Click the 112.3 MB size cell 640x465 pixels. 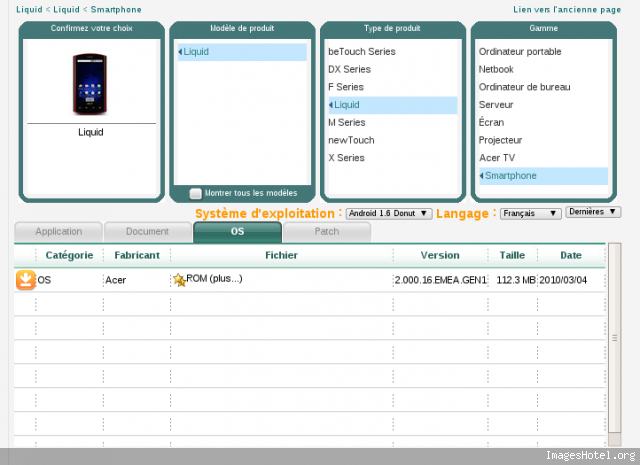[516, 280]
